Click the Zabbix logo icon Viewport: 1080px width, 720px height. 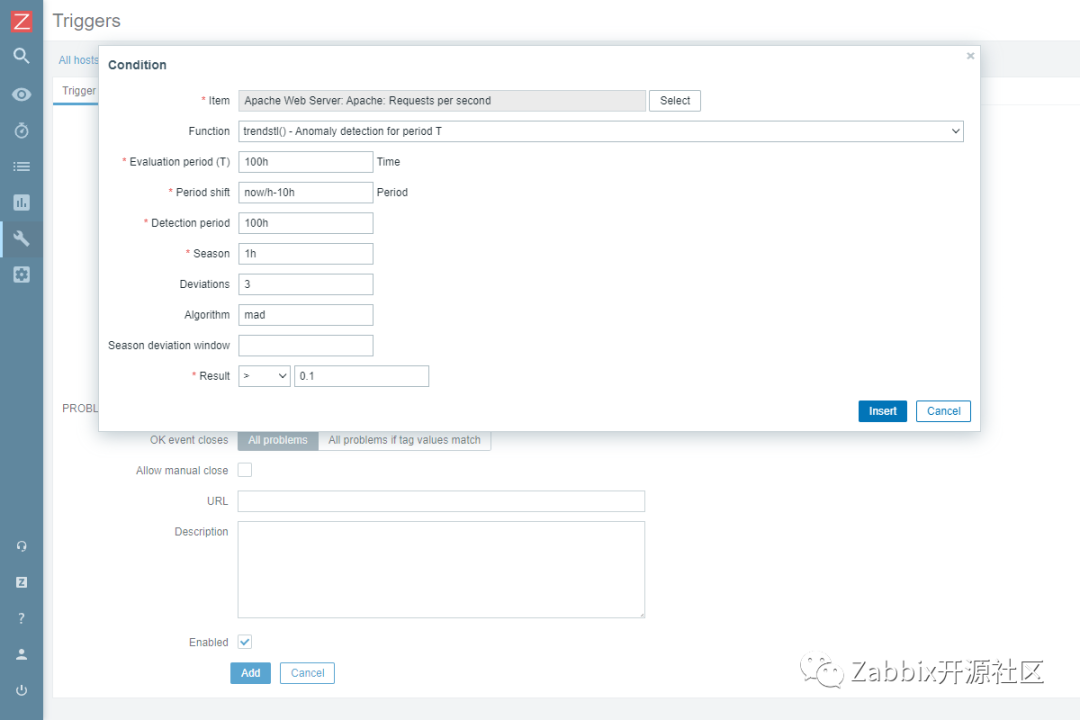pyautogui.click(x=21, y=20)
